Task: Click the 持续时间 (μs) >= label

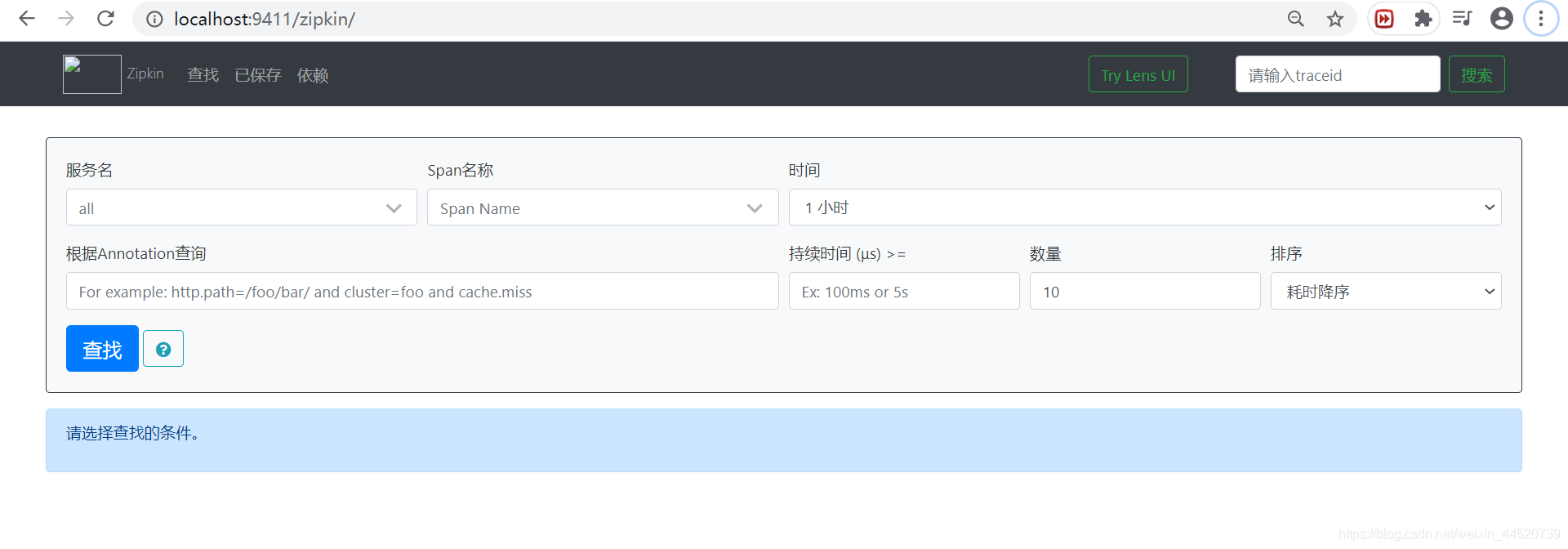Action: pos(847,253)
